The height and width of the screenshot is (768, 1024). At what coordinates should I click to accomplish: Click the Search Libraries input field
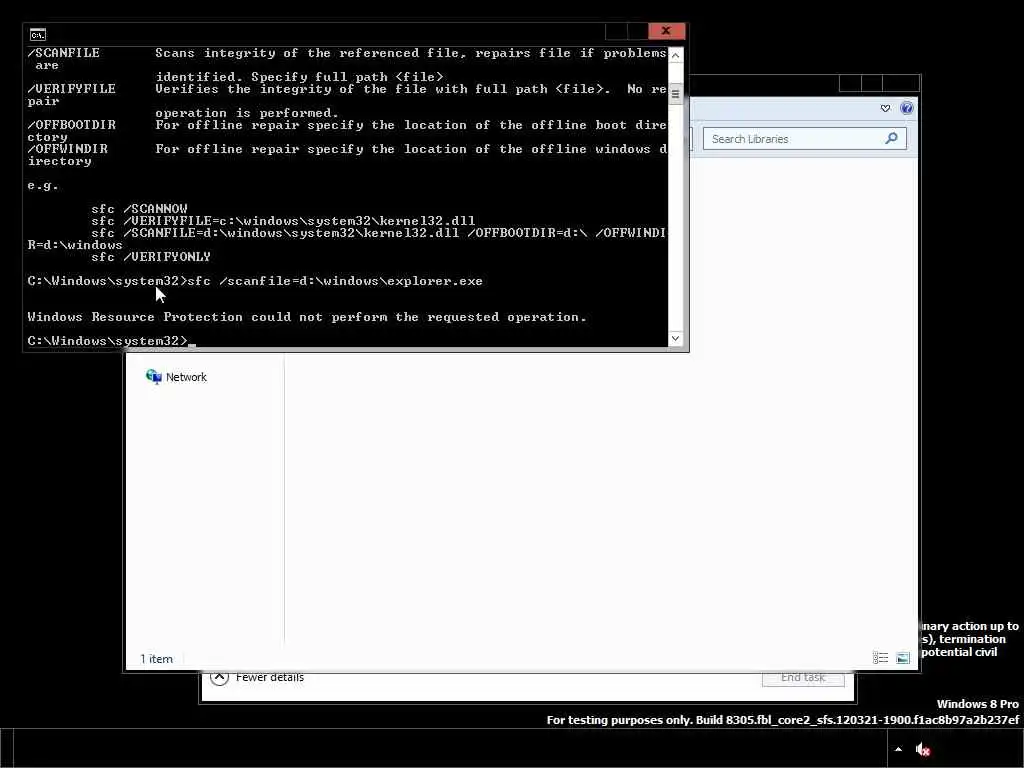coord(805,138)
